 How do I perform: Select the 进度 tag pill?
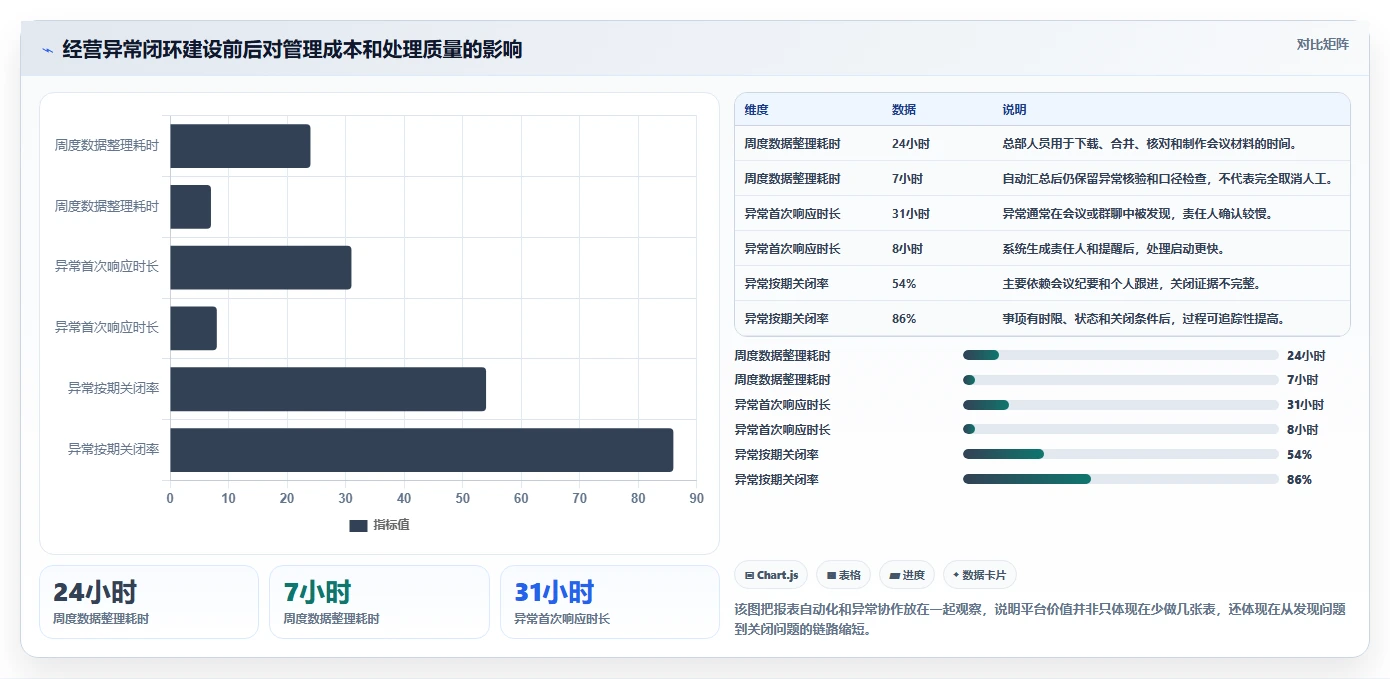907,575
